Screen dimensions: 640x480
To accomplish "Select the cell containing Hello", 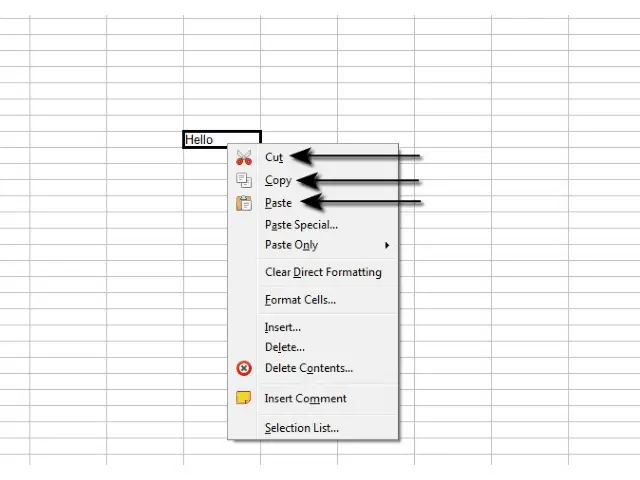I will click(x=222, y=140).
